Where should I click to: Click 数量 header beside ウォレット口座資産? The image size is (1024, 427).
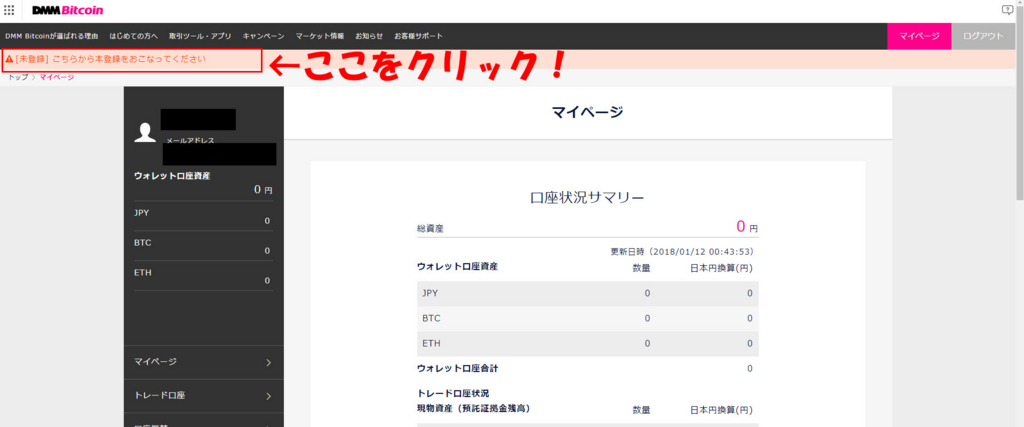(641, 267)
